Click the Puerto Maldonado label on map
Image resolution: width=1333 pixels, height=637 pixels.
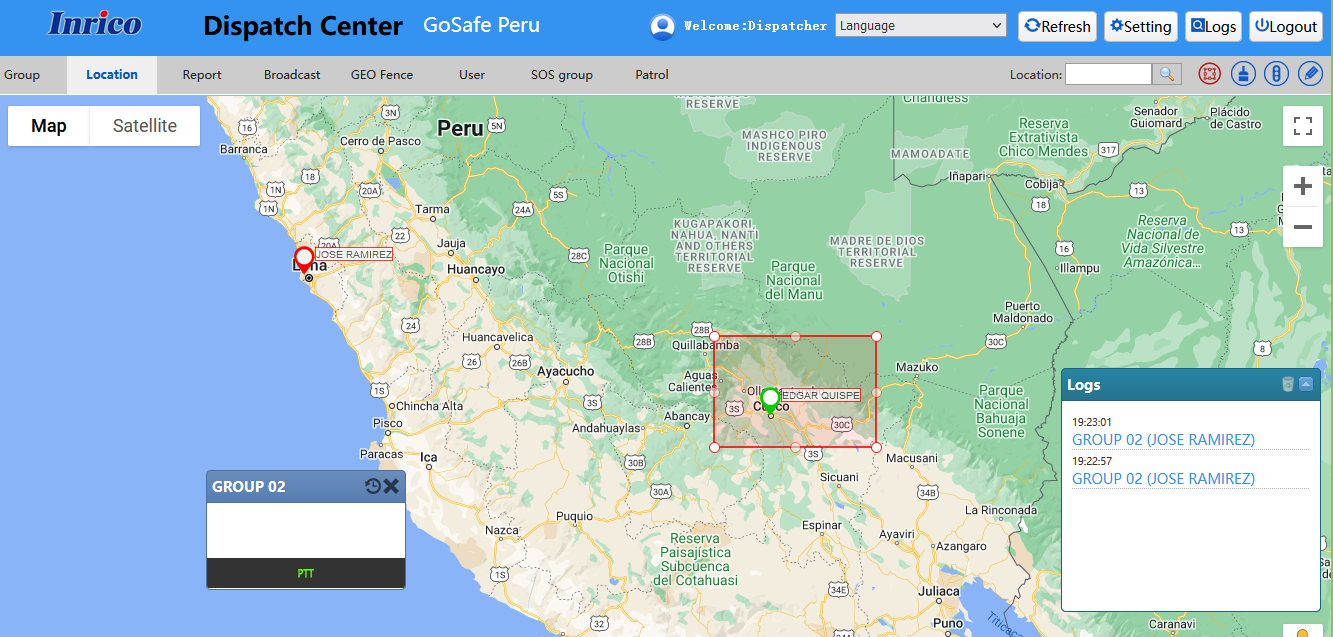pyautogui.click(x=1022, y=312)
